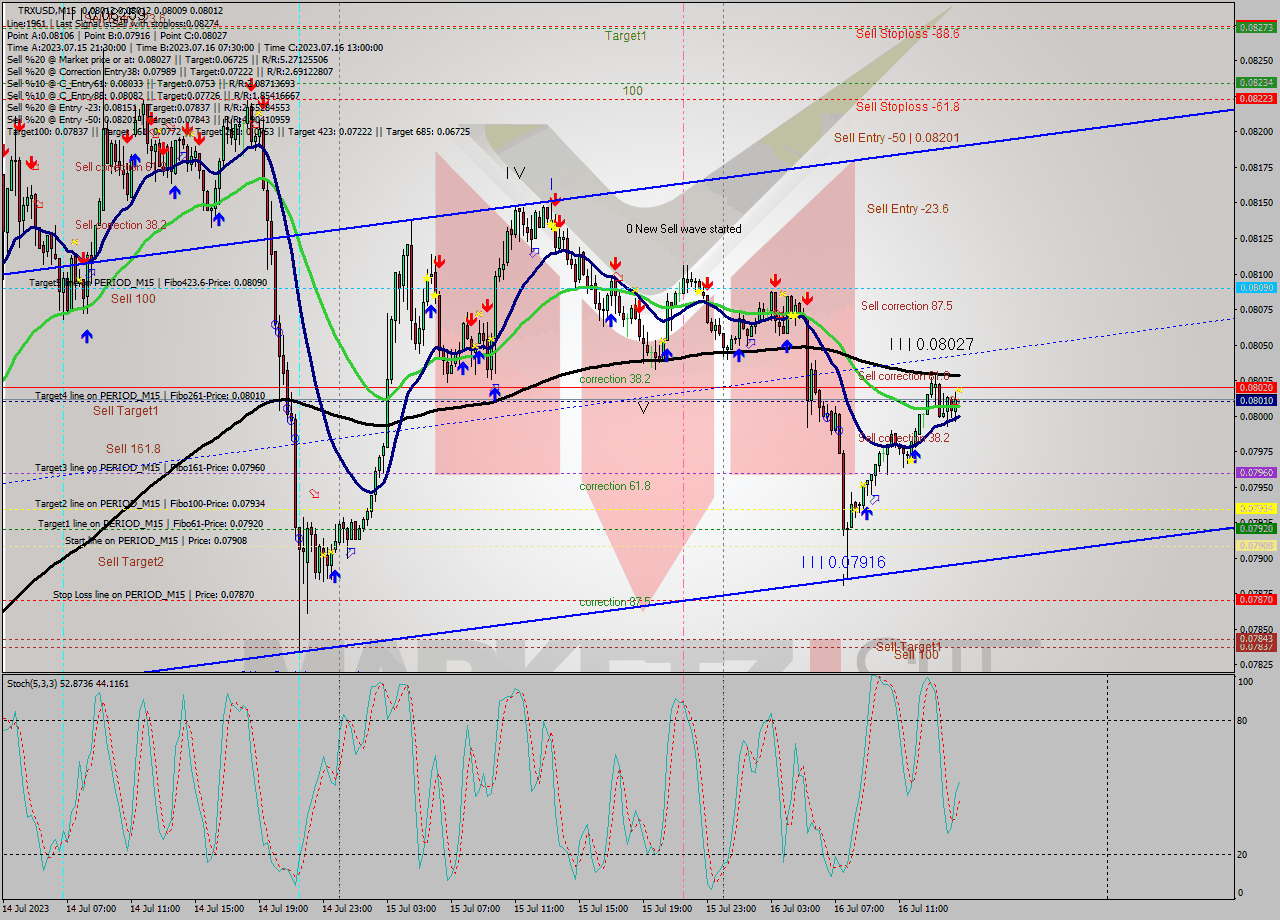Select the 'Sell correction 87.5' red label
This screenshot has height=920, width=1280.
tap(906, 306)
